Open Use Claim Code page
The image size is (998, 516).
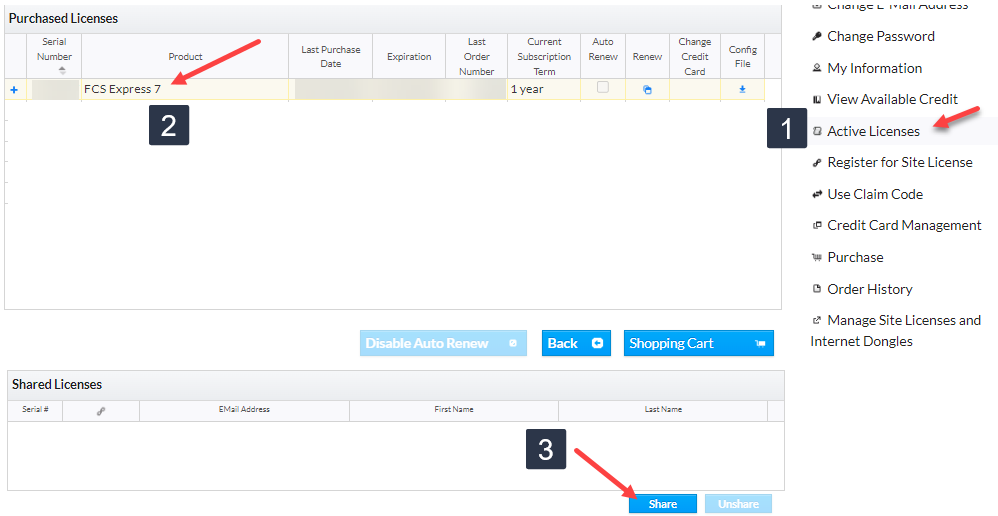click(x=874, y=194)
